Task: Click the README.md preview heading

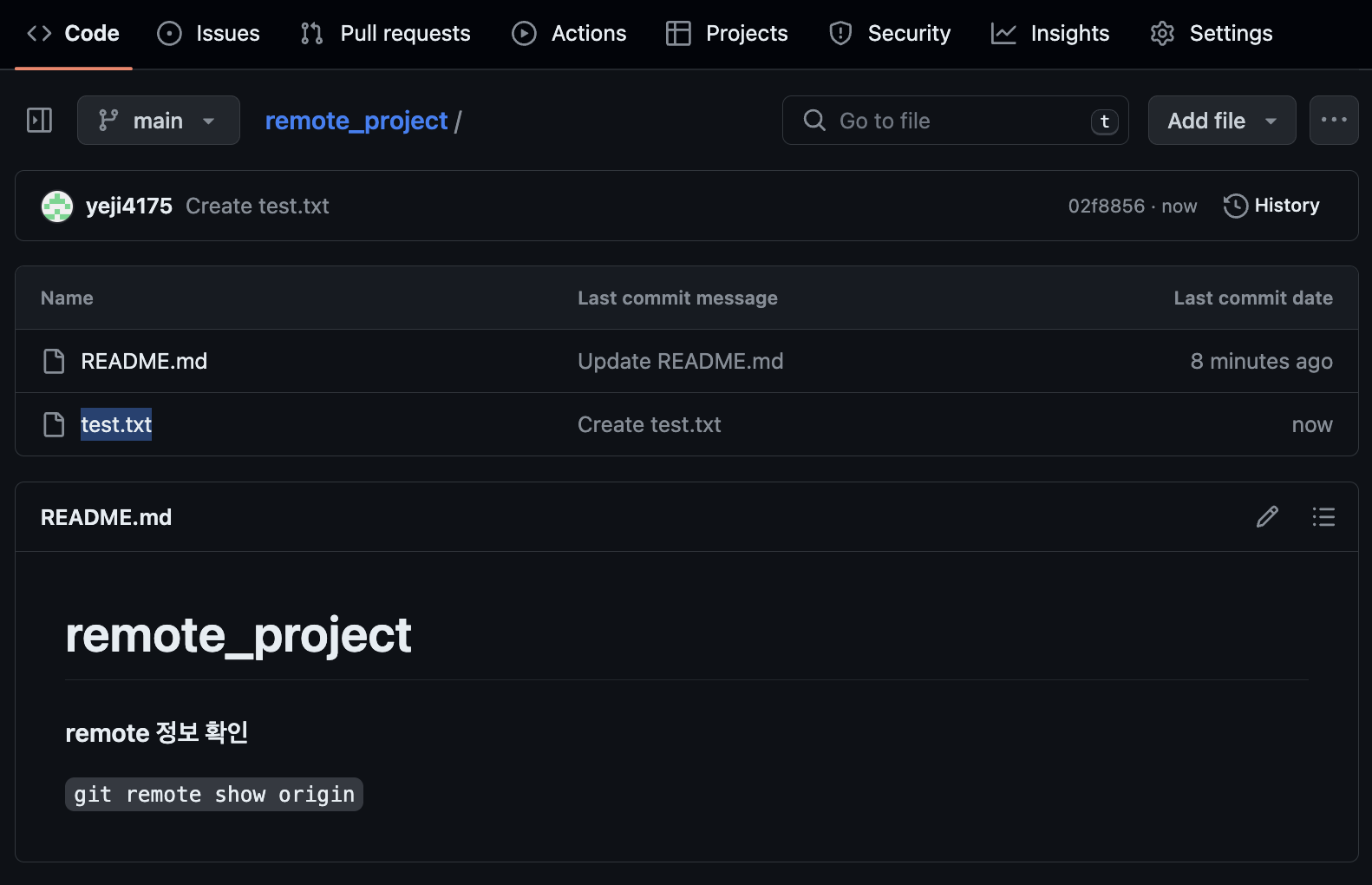Action: 107,517
